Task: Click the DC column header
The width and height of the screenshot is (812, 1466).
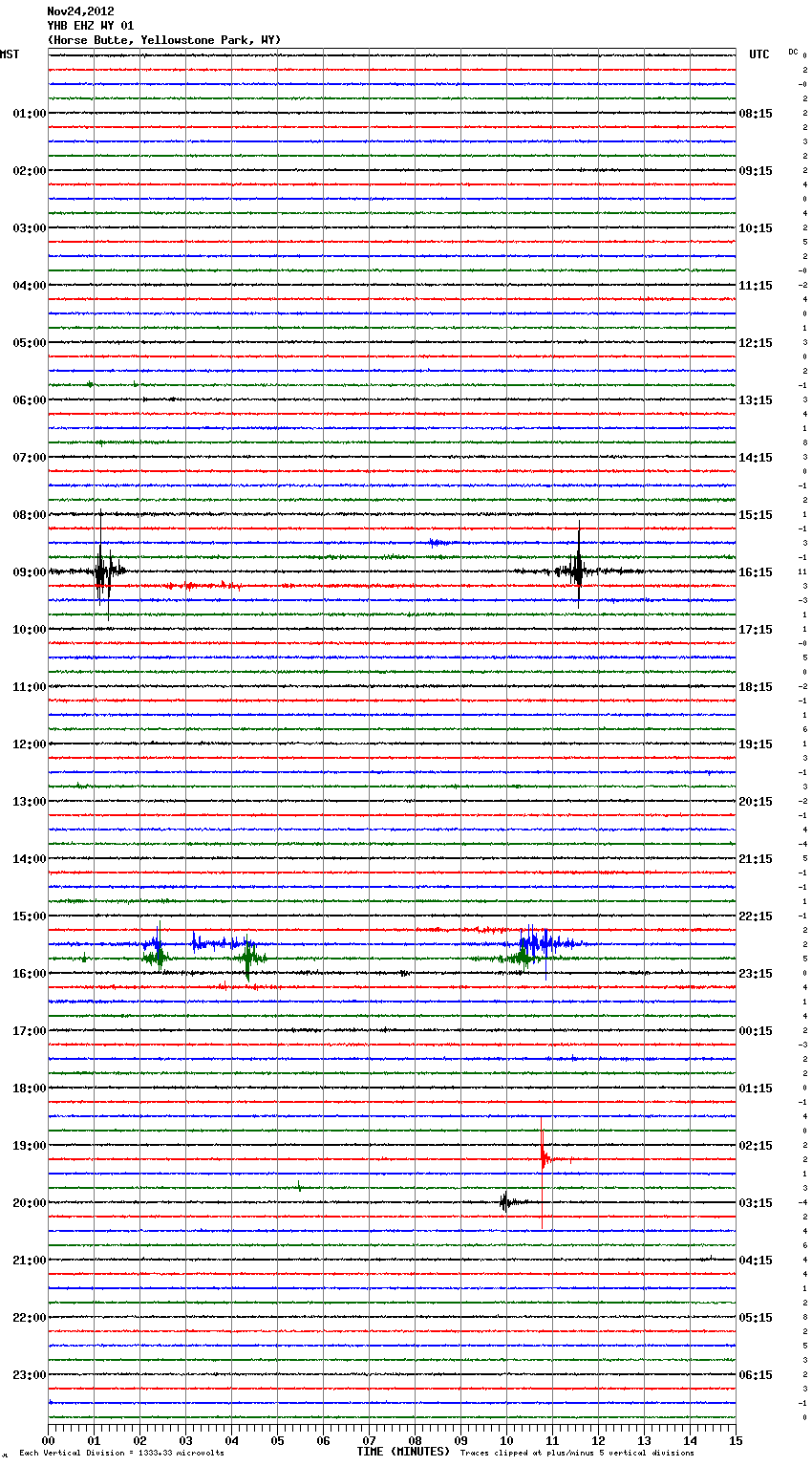Action: pyautogui.click(x=793, y=52)
